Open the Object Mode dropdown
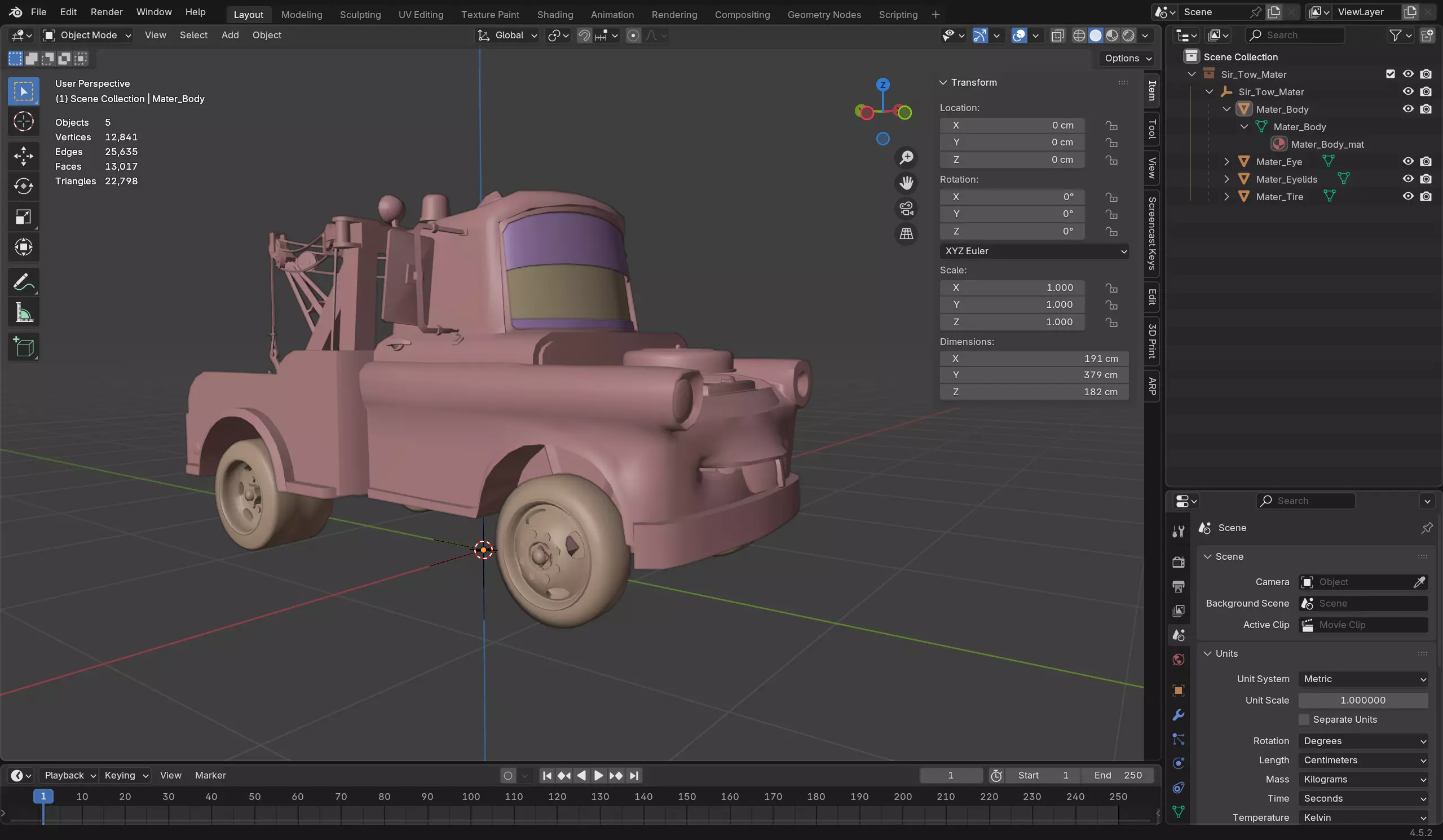1443x840 pixels. (x=87, y=36)
